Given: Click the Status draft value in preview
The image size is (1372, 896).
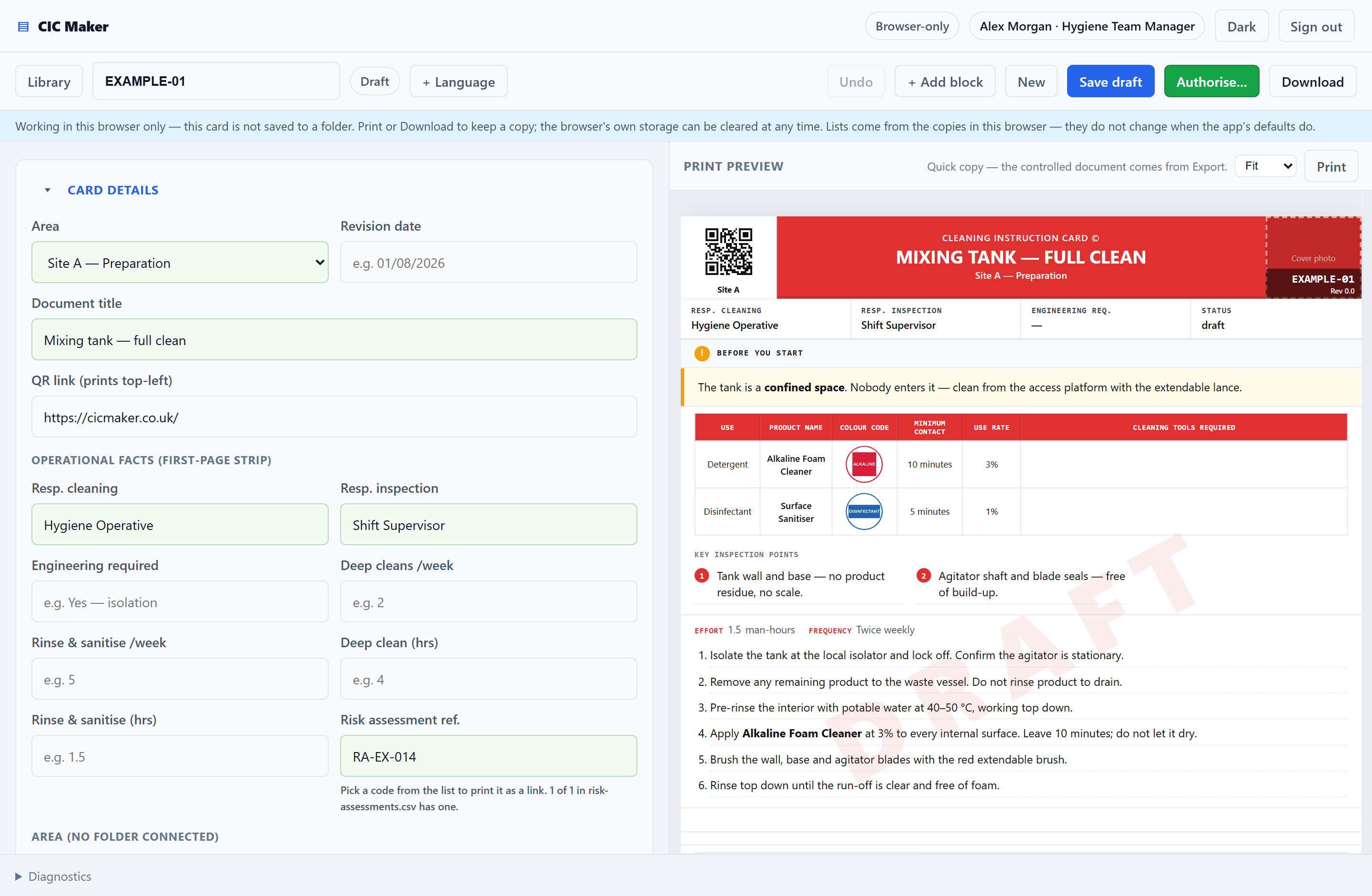Looking at the screenshot, I should tap(1213, 325).
